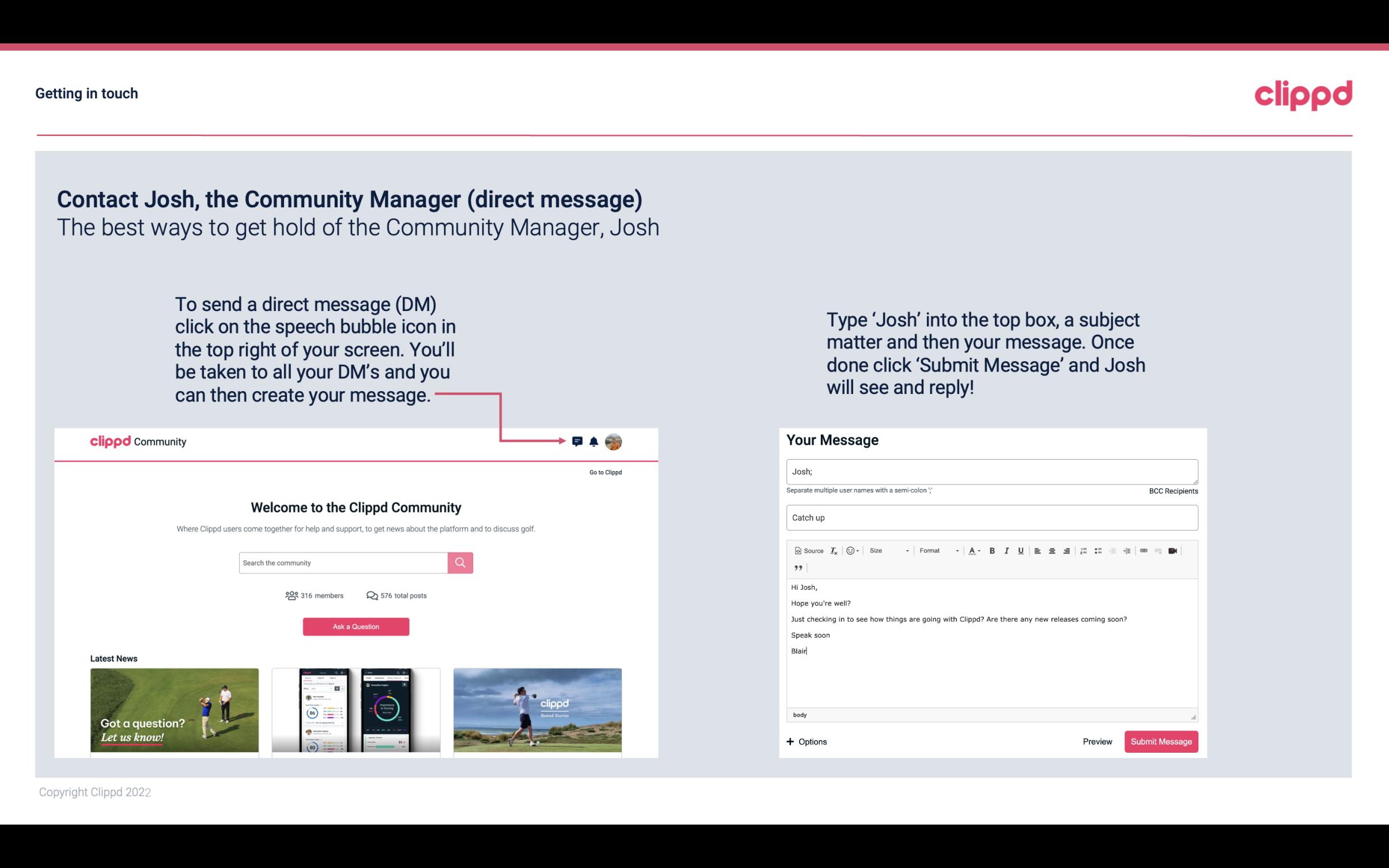Select the Font size dropdown arrow
1389x868 pixels.
tap(907, 550)
